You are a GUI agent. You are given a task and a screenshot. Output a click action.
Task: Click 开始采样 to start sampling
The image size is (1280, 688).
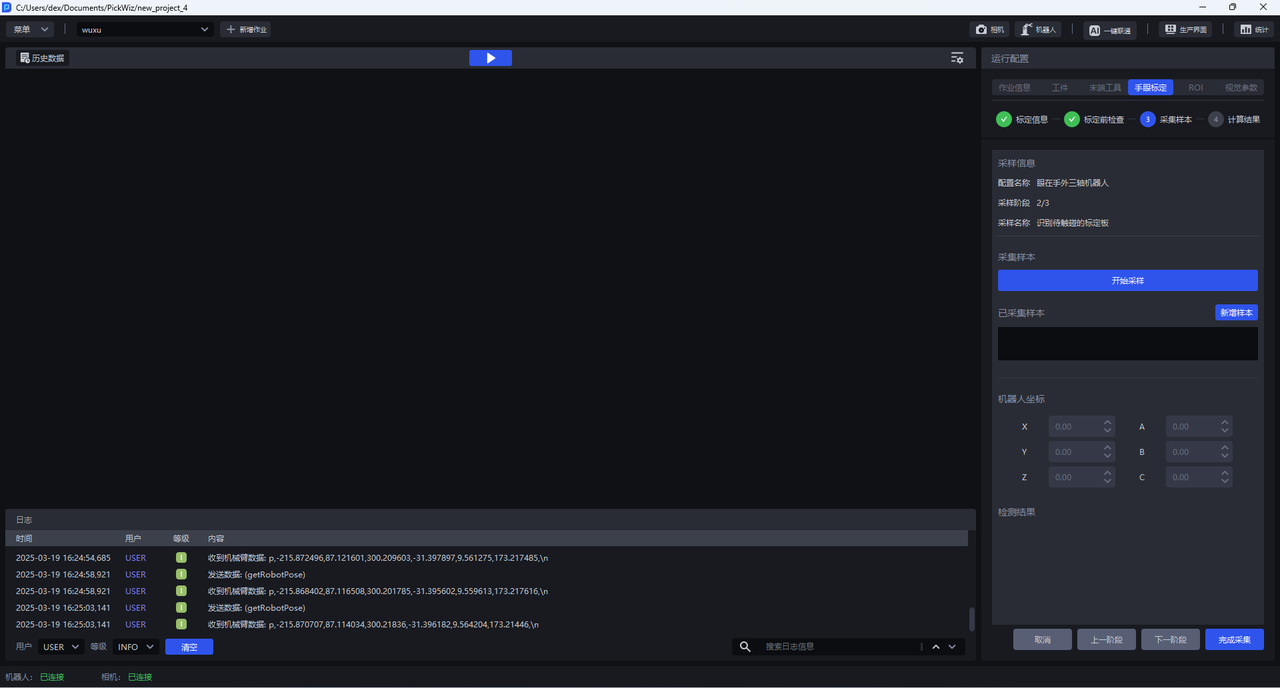point(1127,281)
